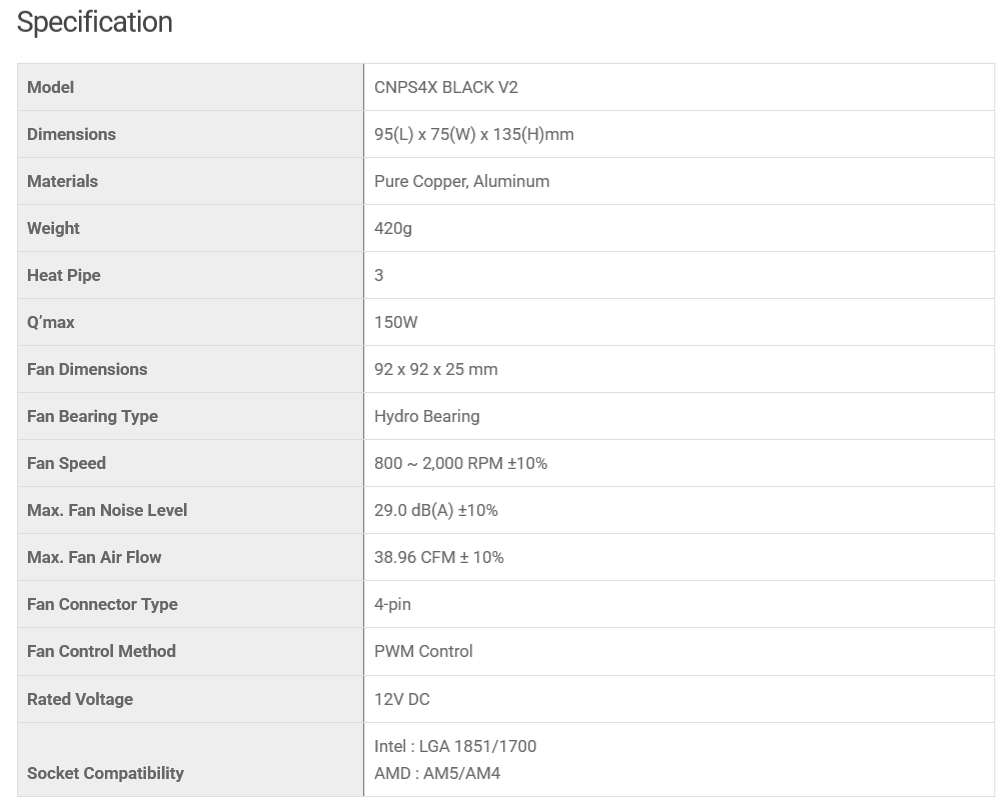
Task: Click the Fan Dimensions label
Action: pyautogui.click(x=87, y=369)
